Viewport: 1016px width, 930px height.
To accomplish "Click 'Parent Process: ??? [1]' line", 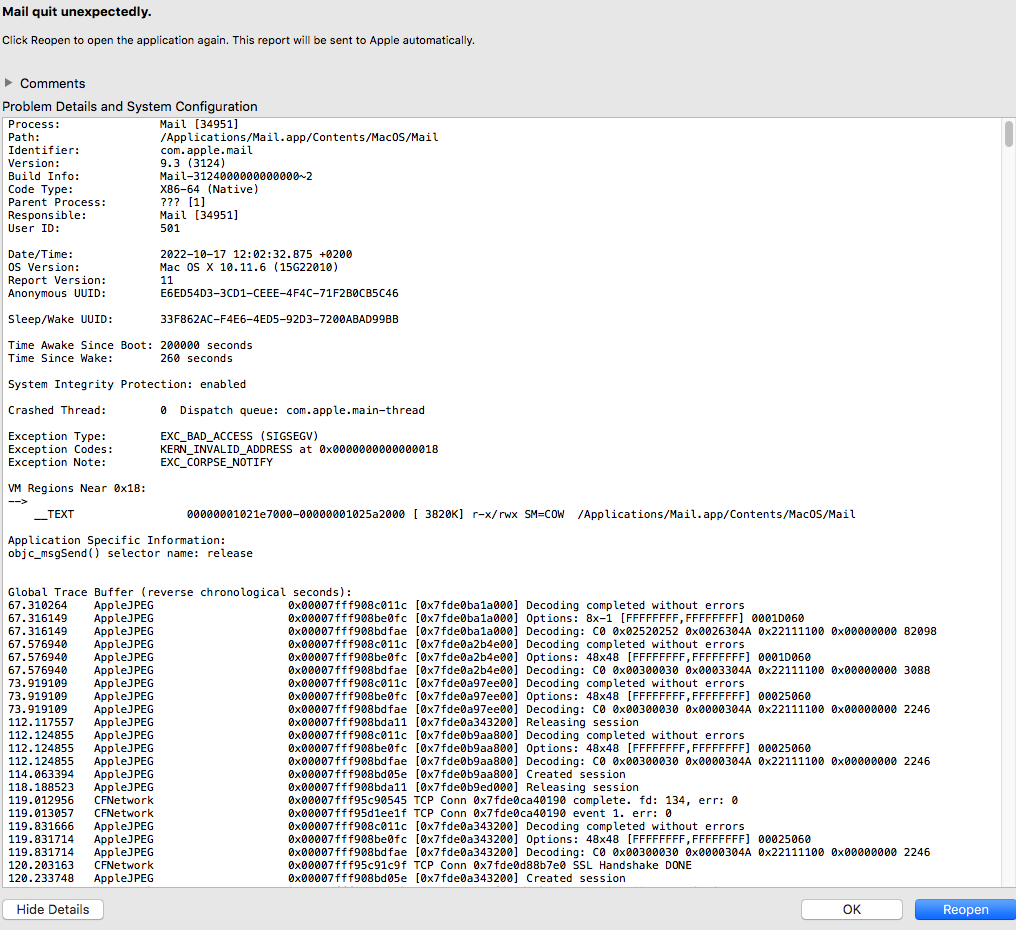I will click(x=107, y=202).
